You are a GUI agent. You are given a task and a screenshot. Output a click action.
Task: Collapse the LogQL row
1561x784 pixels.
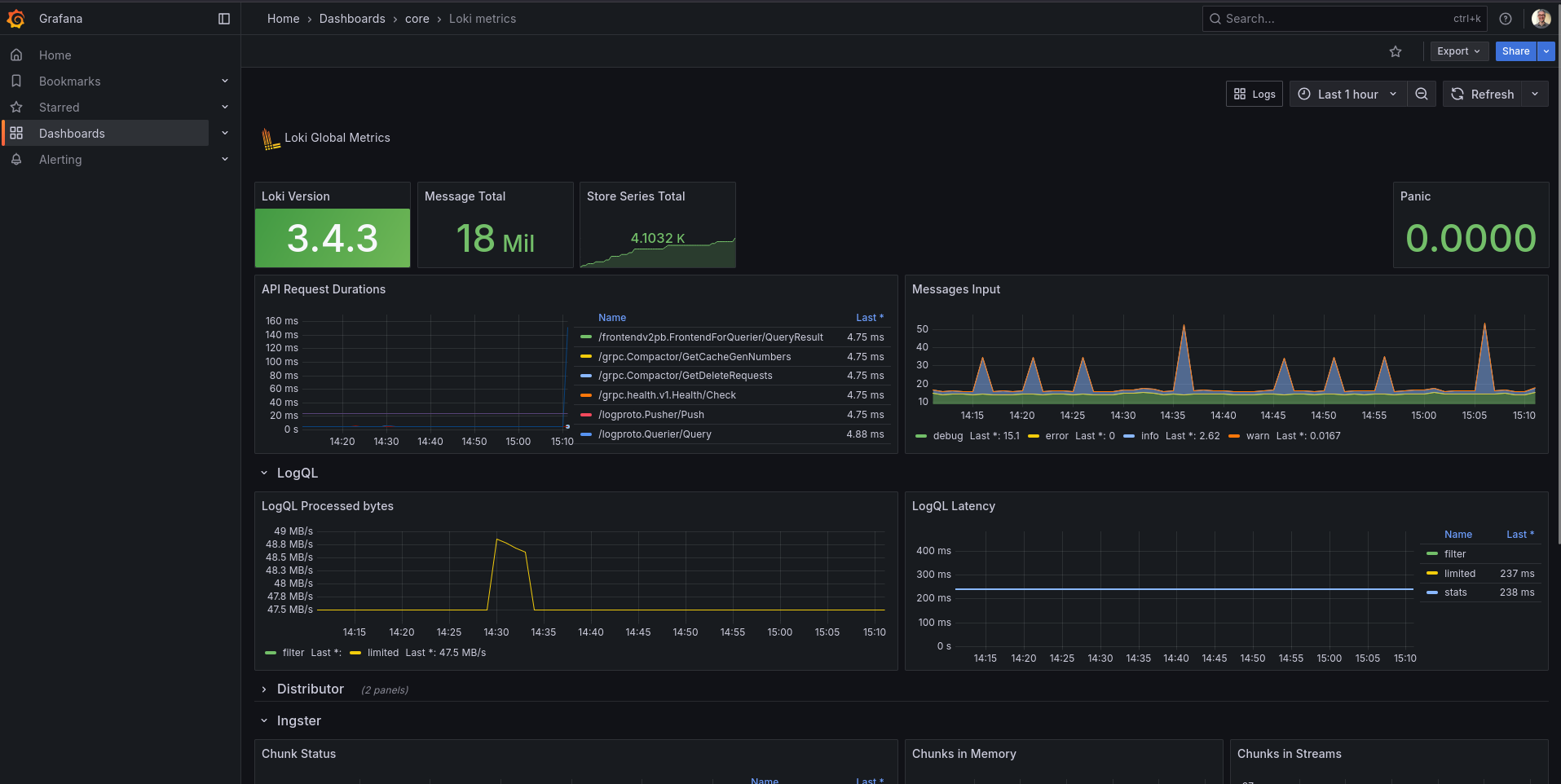pos(264,473)
